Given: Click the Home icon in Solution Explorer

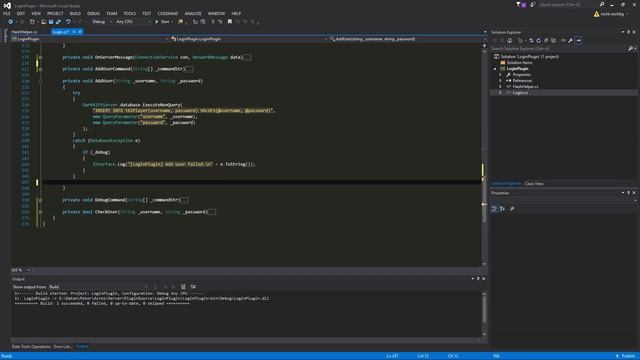Looking at the screenshot, I should (510, 40).
